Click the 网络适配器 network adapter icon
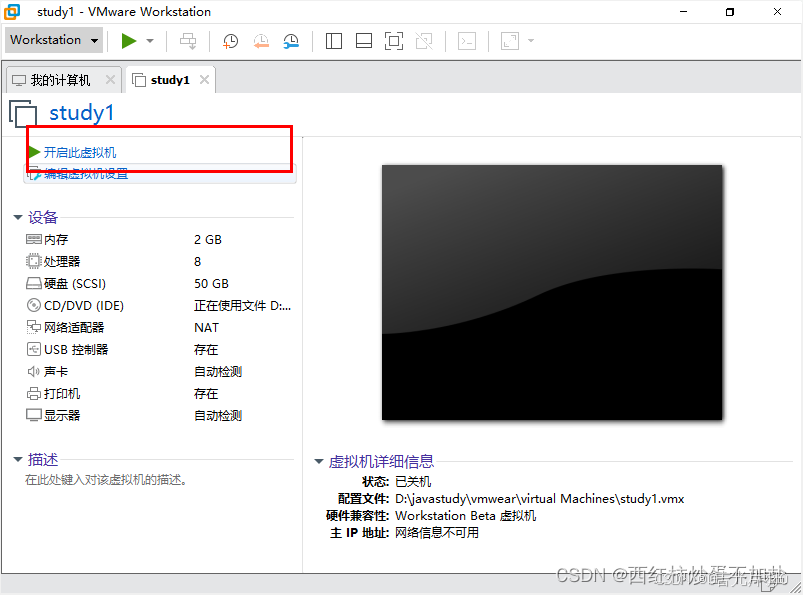This screenshot has width=803, height=595. pos(33,327)
